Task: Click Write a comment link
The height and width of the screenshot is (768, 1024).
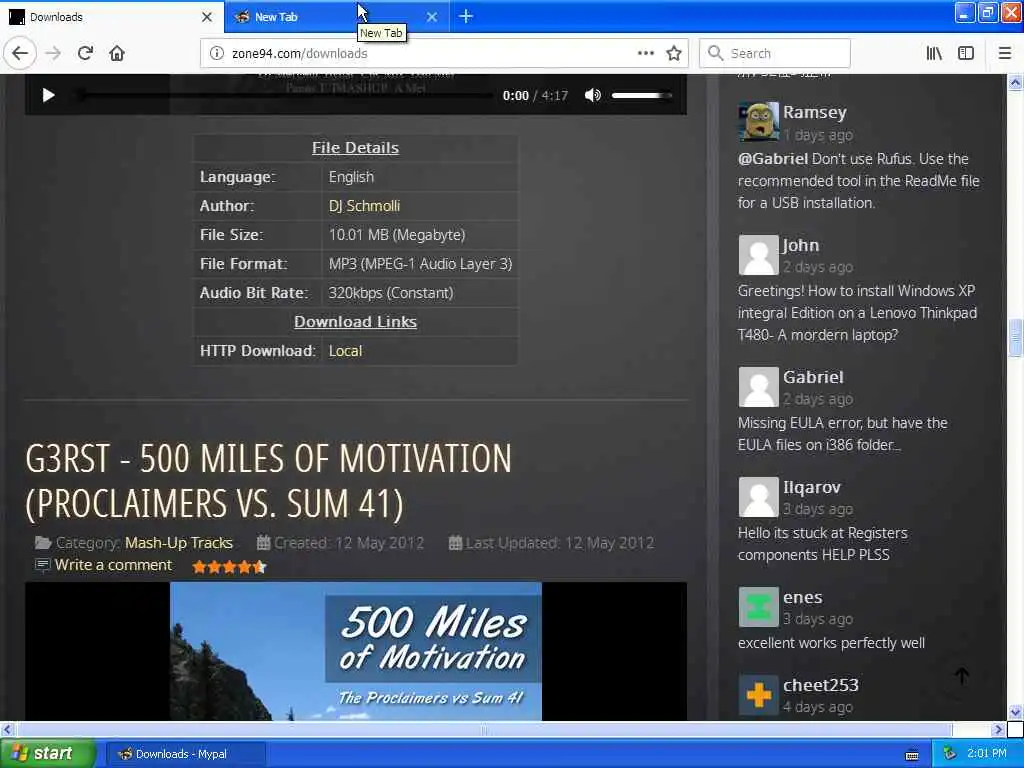Action: tap(113, 565)
